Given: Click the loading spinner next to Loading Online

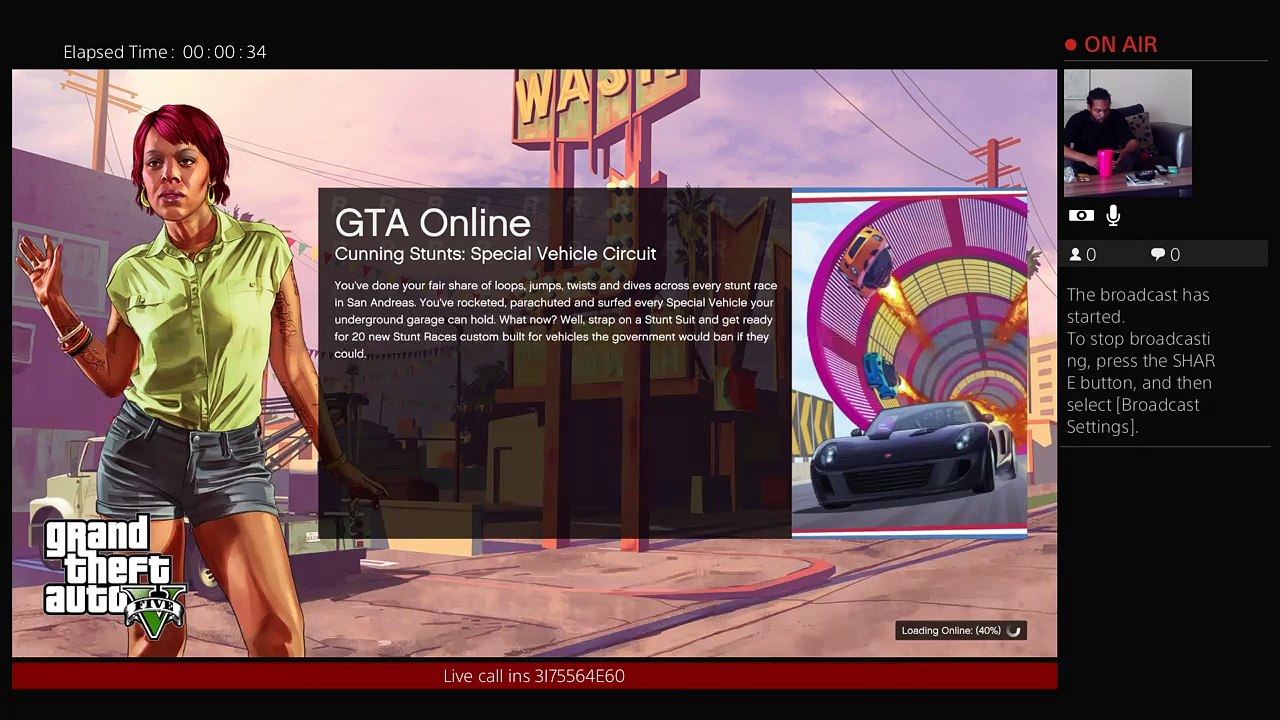Looking at the screenshot, I should tap(1014, 630).
